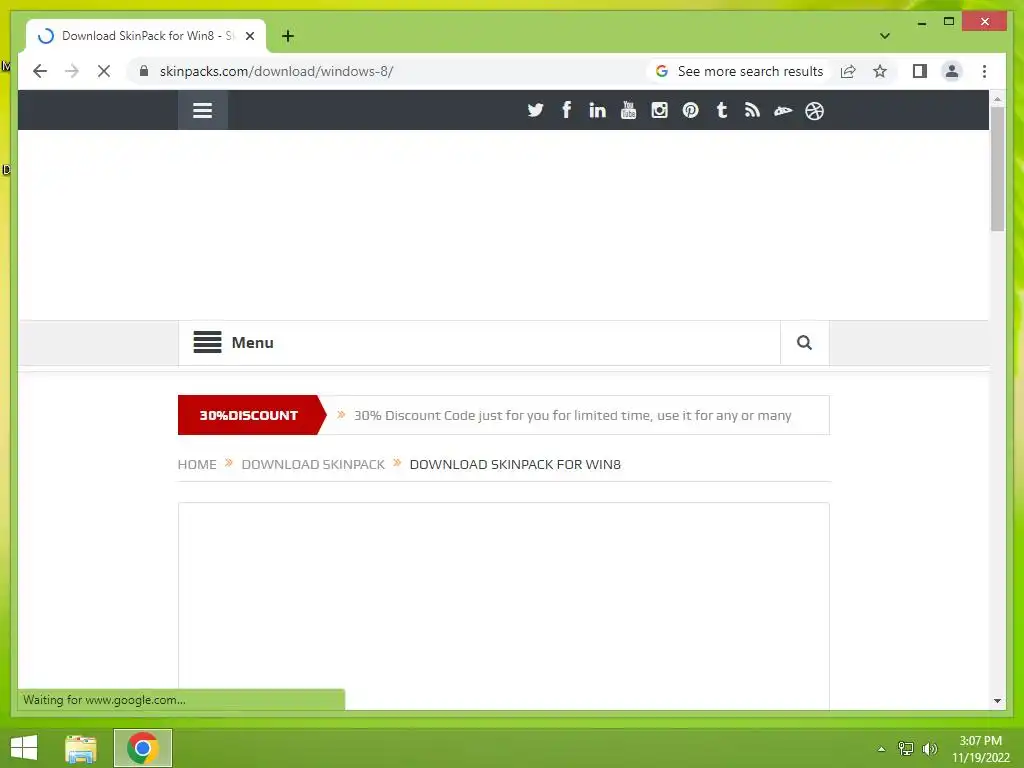This screenshot has height=768, width=1024.
Task: Go back to the previous page
Action: pyautogui.click(x=40, y=71)
